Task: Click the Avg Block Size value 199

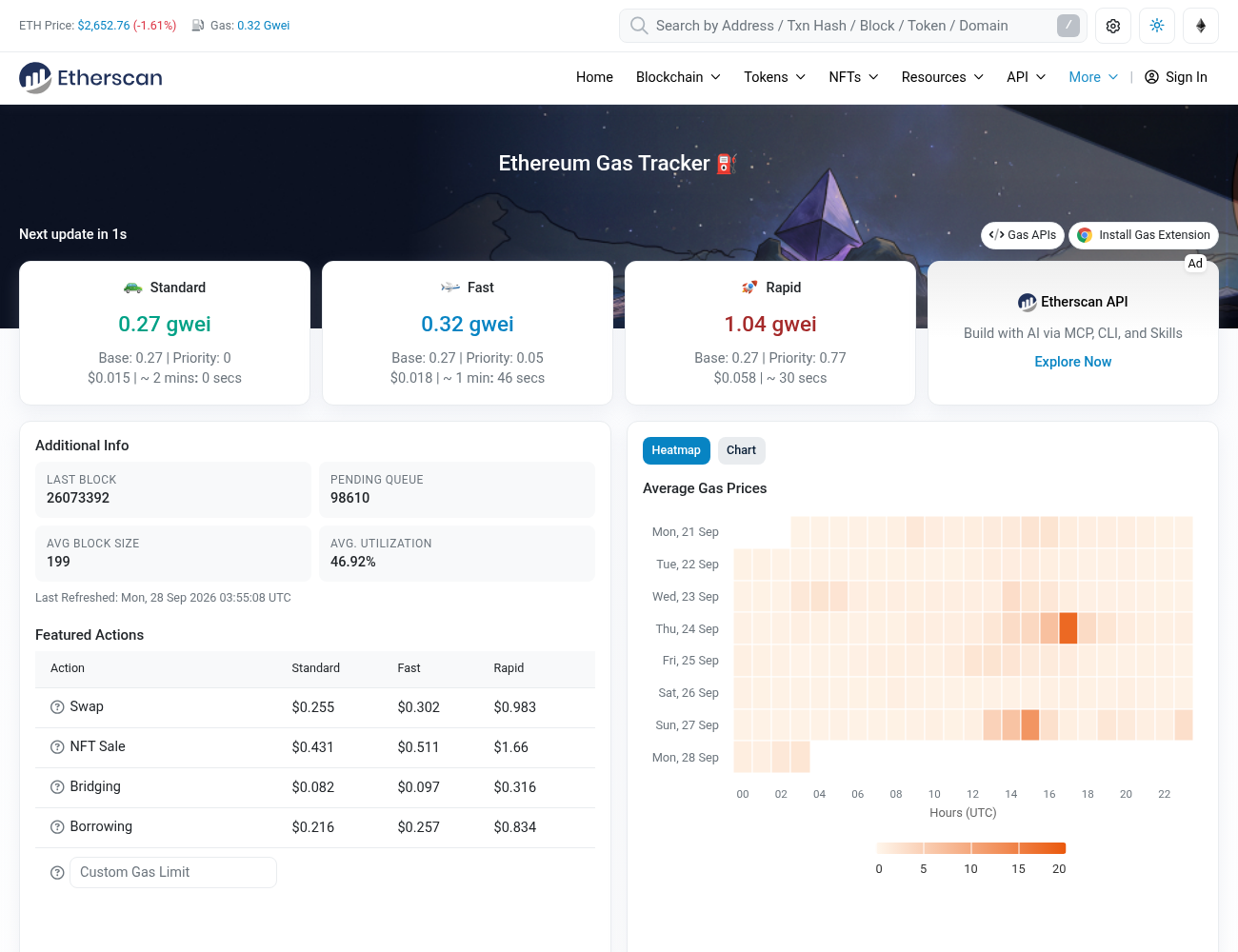Action: pos(58,562)
